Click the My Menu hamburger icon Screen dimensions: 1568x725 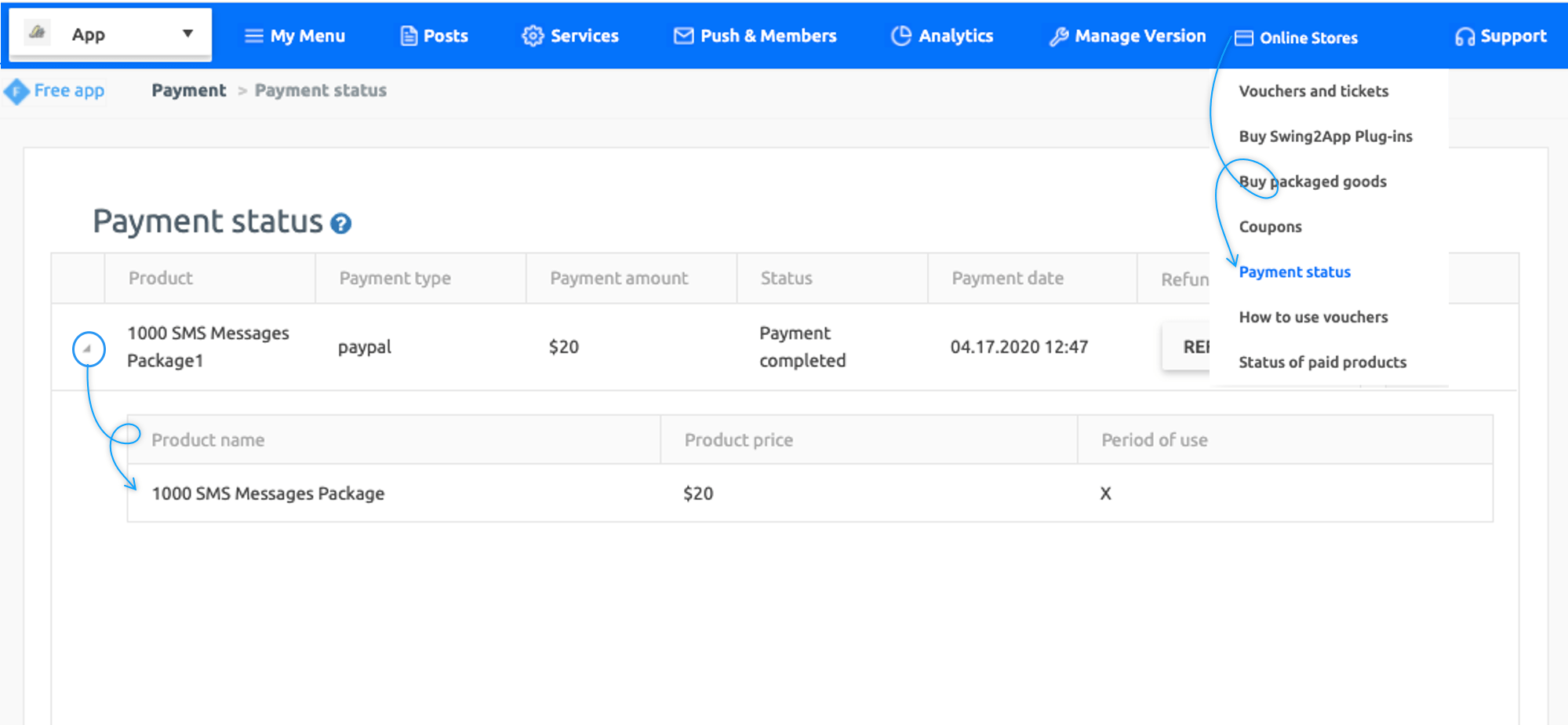click(x=253, y=36)
